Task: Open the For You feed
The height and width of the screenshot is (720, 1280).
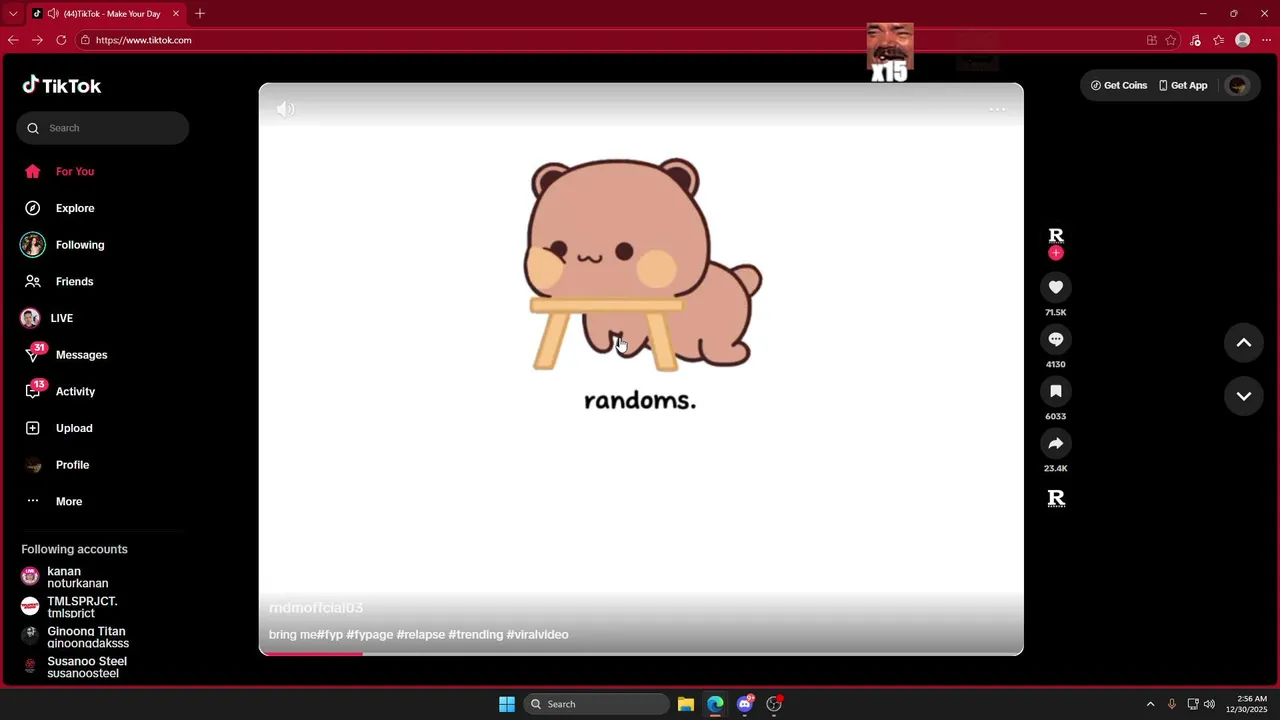Action: pos(60,172)
